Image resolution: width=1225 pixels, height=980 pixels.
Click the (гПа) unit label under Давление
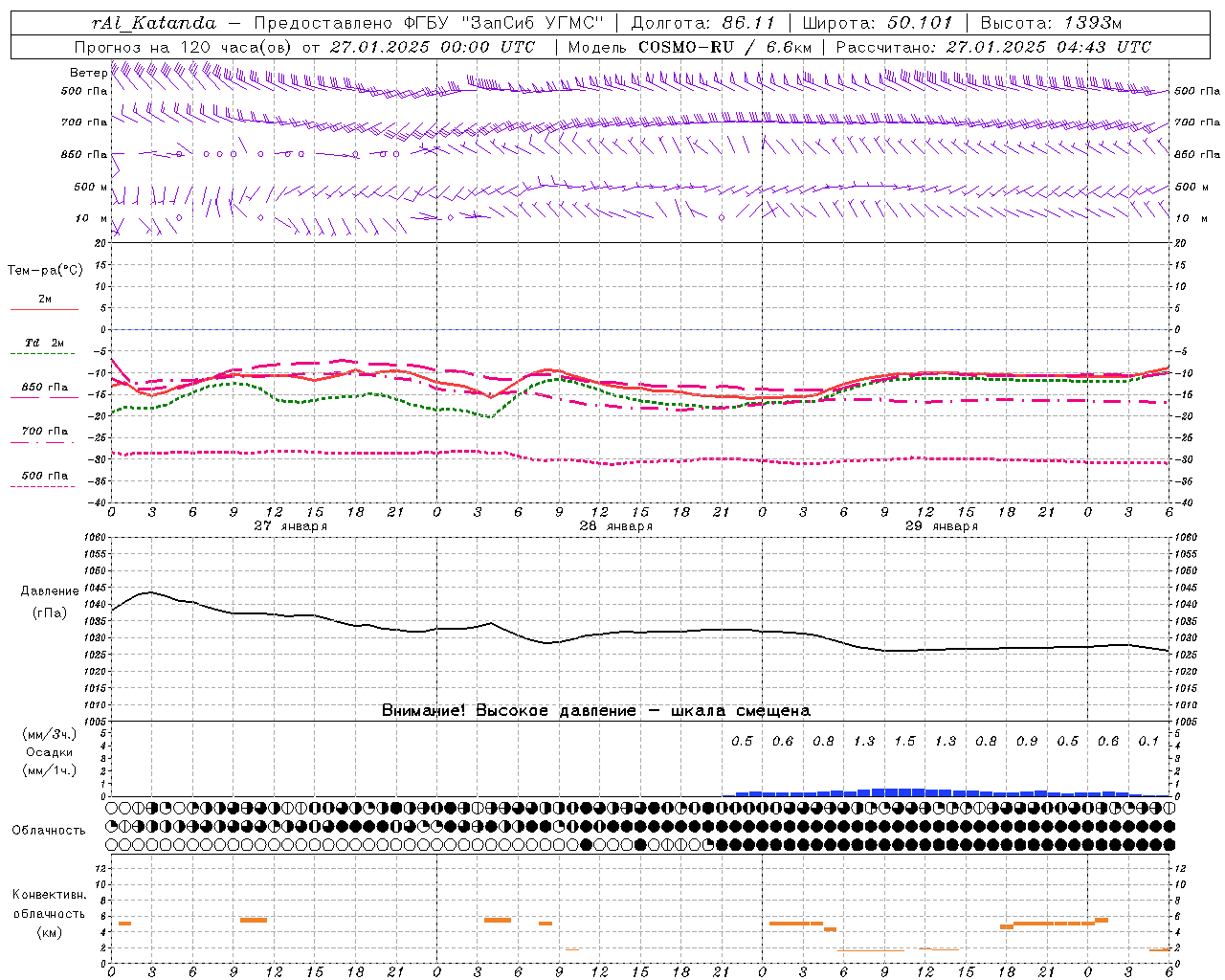click(x=50, y=613)
